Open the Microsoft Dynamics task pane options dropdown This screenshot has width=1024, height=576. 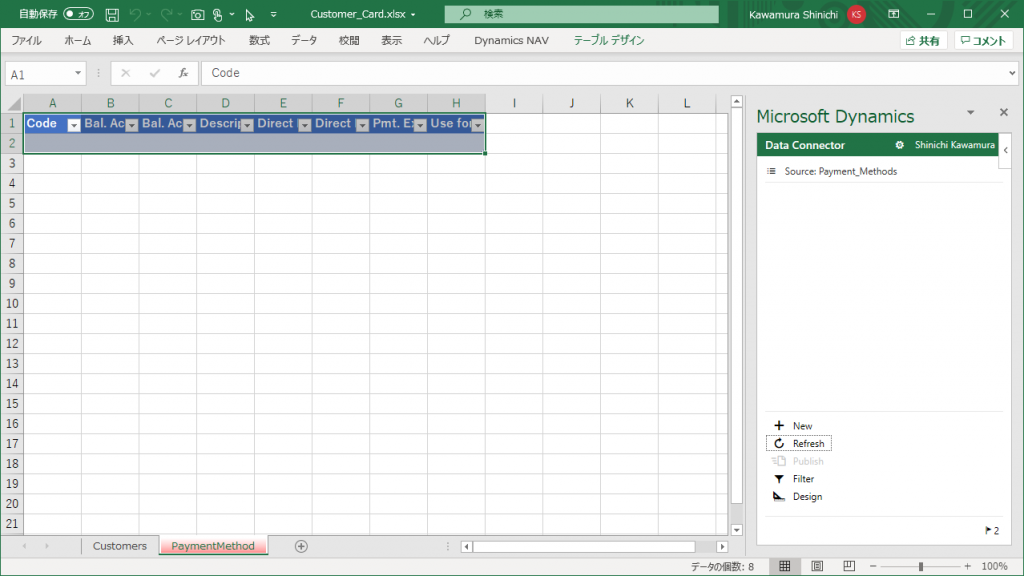point(970,113)
